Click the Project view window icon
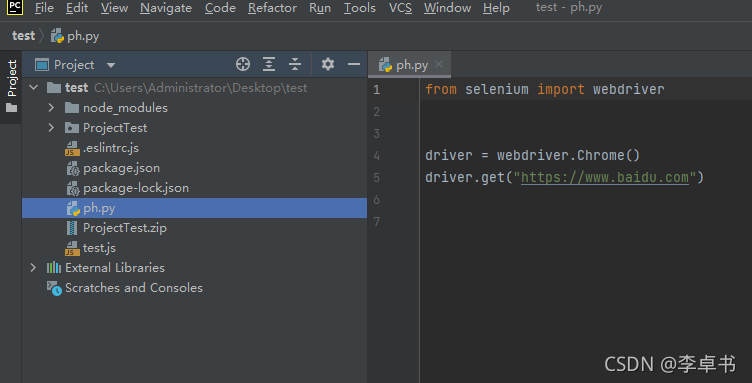 coord(42,65)
